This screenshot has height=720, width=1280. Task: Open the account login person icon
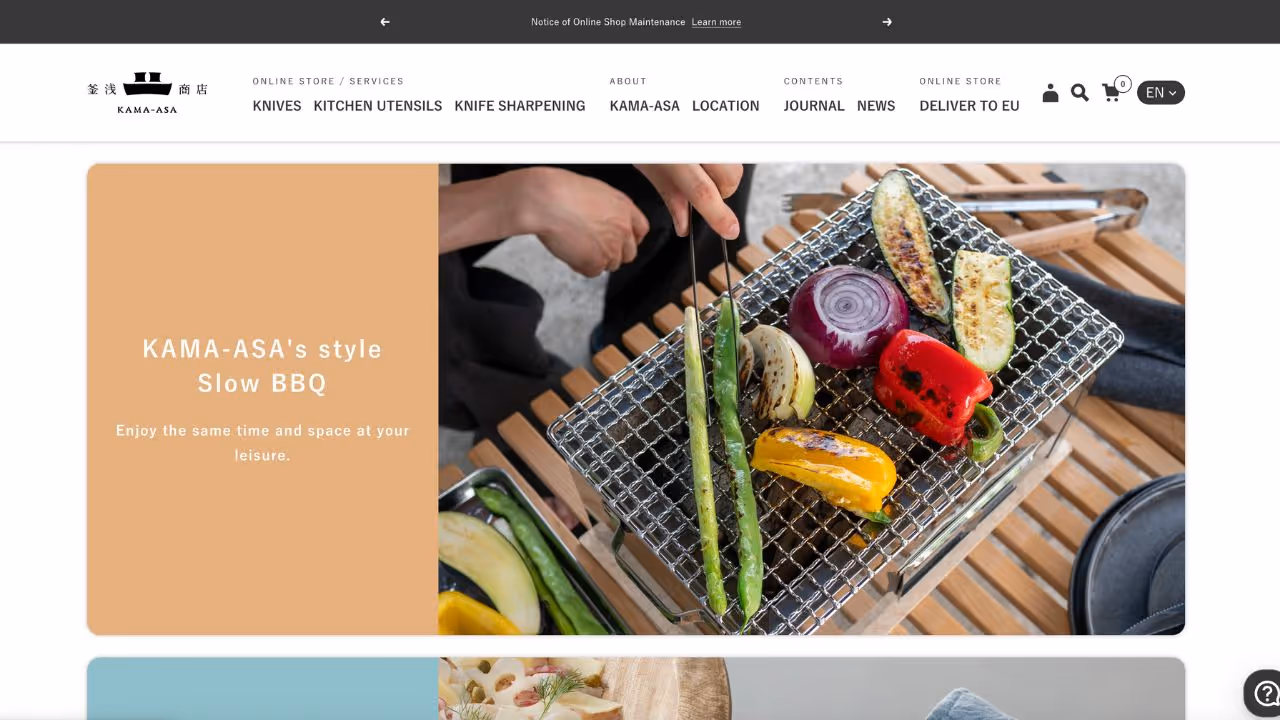1050,93
